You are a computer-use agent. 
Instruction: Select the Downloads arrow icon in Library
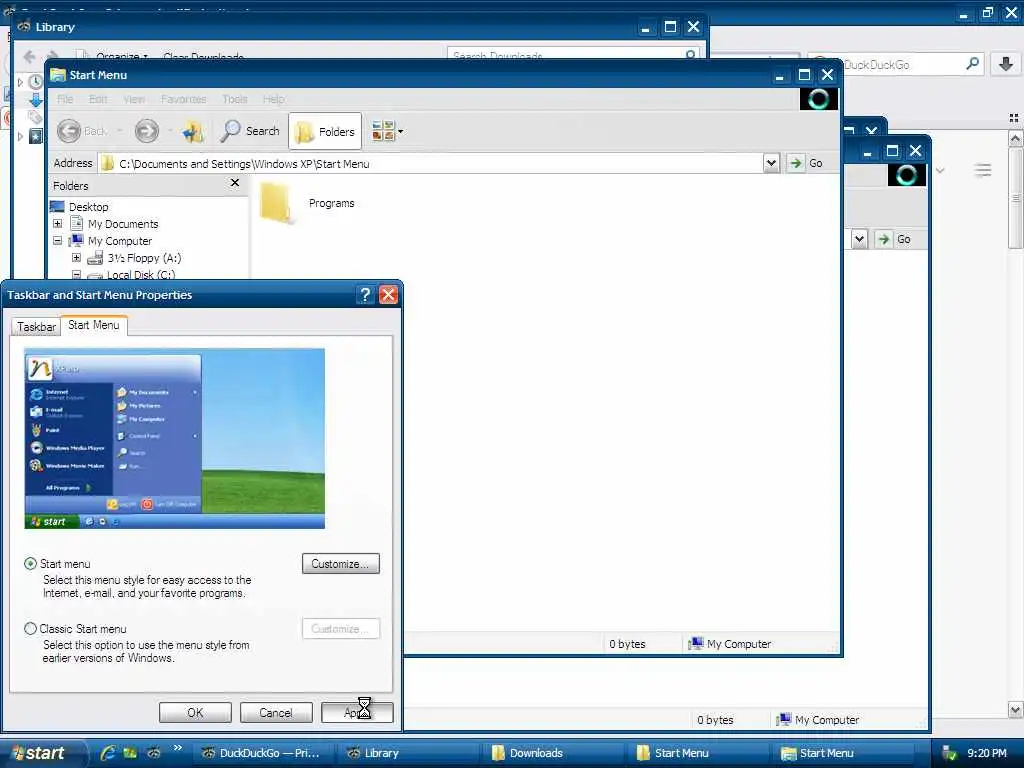[35, 100]
